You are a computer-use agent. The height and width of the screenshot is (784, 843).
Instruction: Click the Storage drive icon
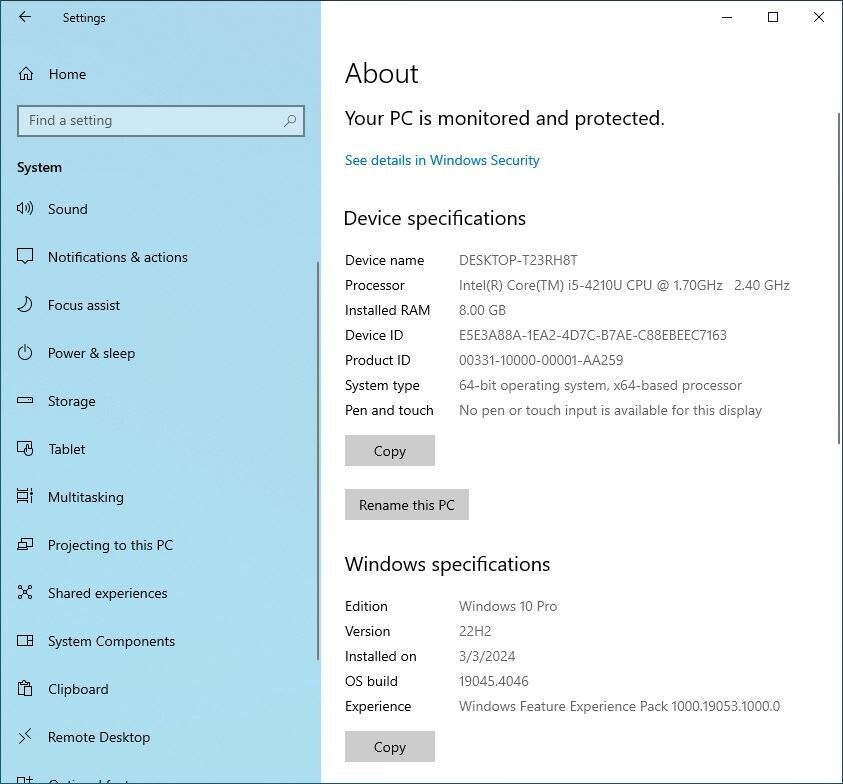click(x=25, y=401)
